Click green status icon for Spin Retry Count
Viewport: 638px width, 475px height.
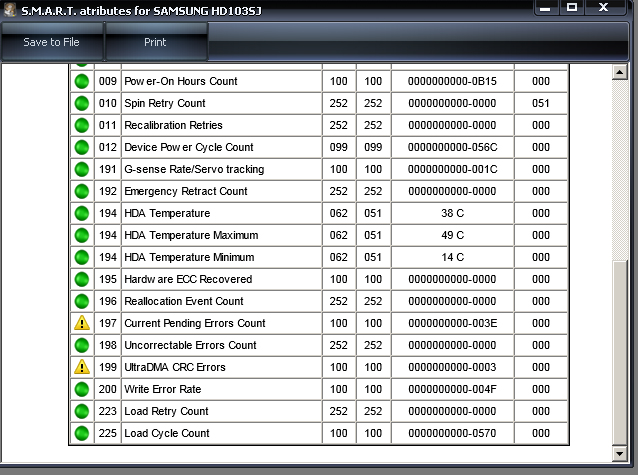point(82,103)
